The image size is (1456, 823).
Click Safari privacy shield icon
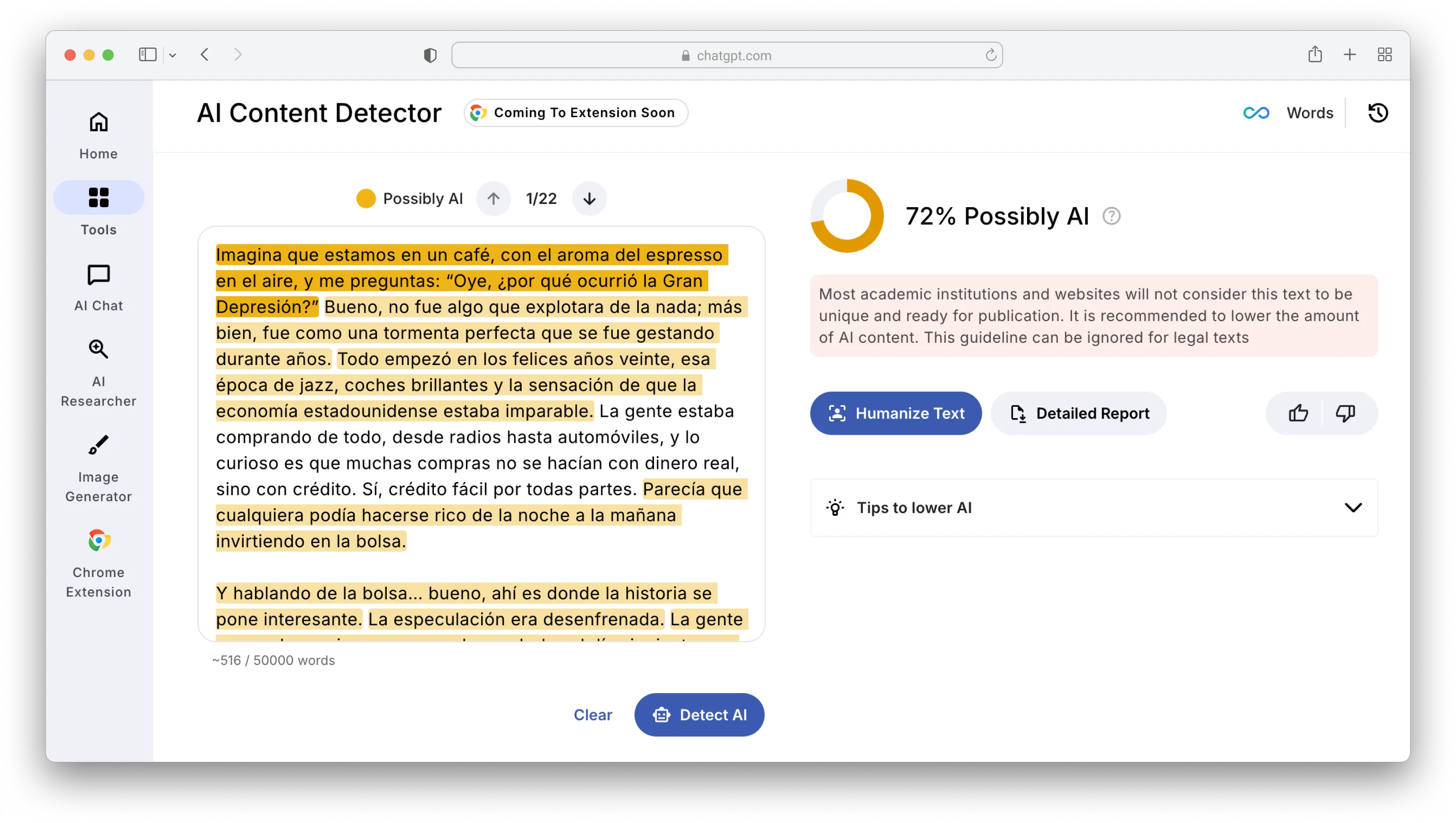[x=430, y=55]
